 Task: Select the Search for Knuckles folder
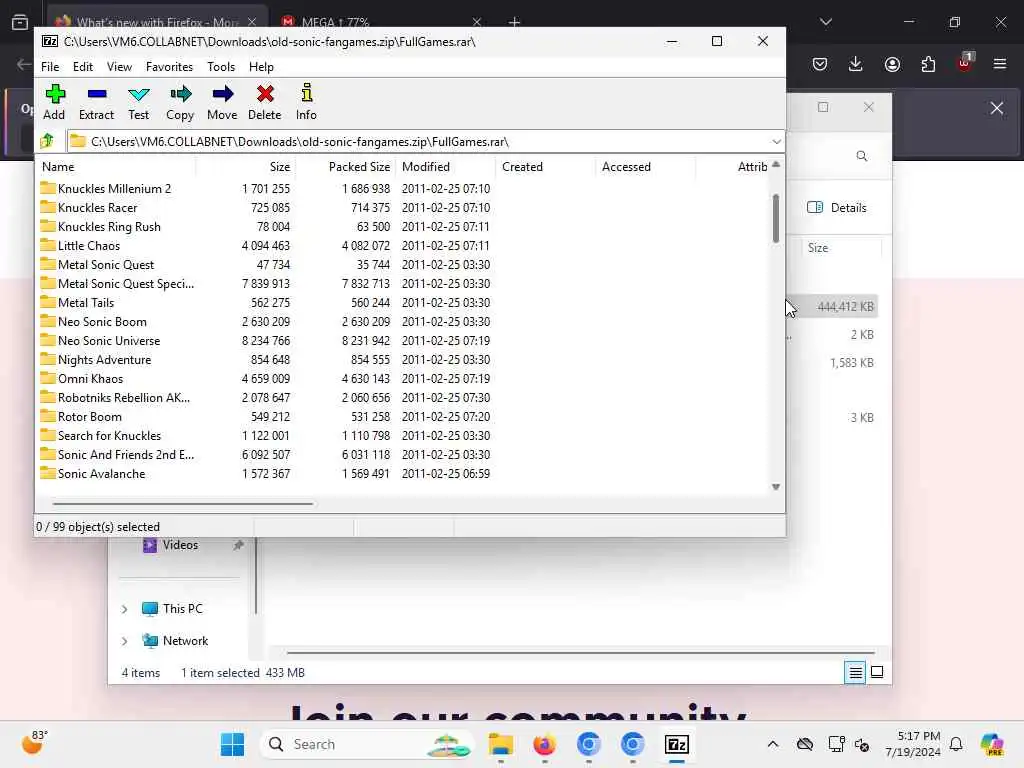[x=109, y=436]
